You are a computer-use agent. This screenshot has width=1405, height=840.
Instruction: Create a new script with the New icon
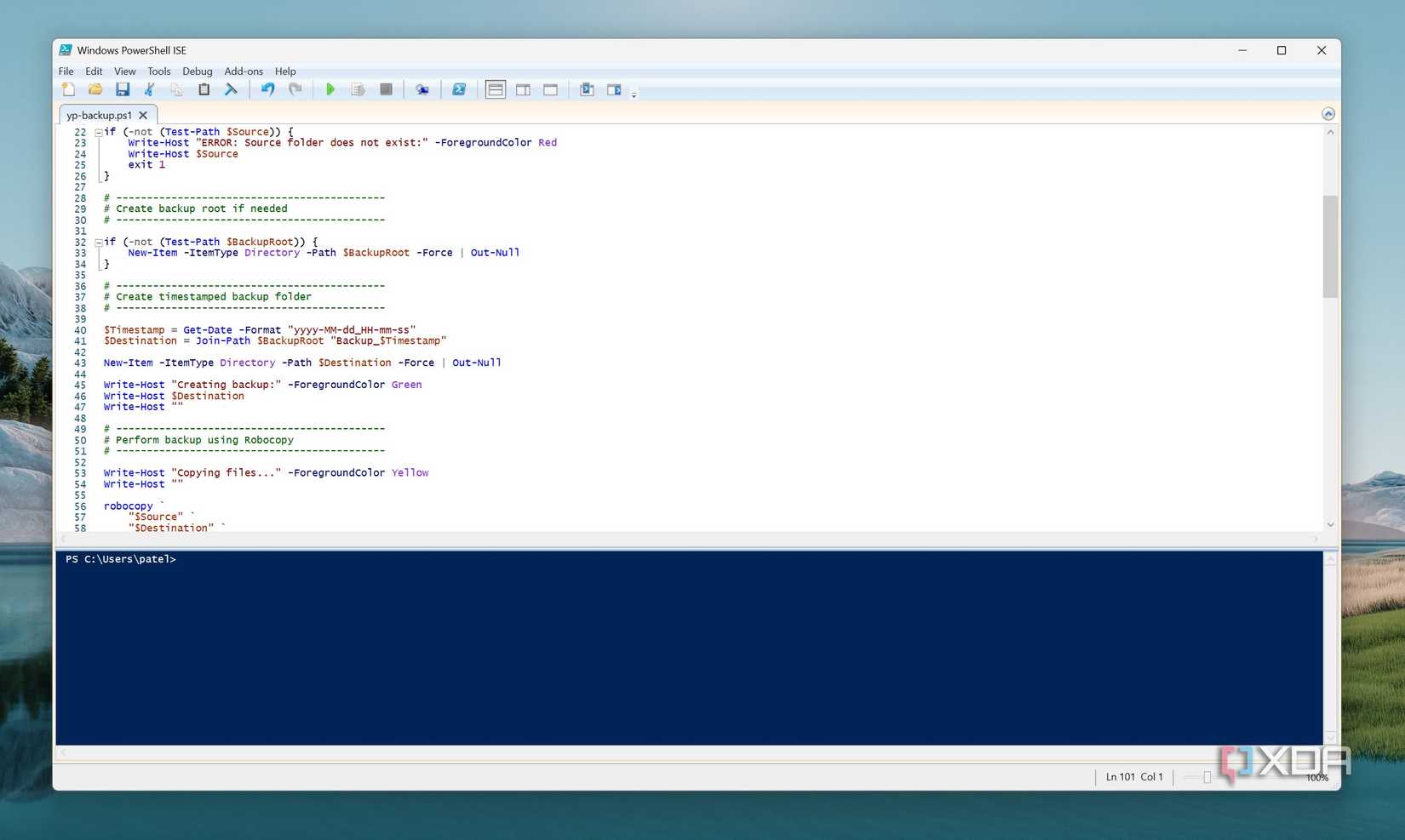[69, 89]
